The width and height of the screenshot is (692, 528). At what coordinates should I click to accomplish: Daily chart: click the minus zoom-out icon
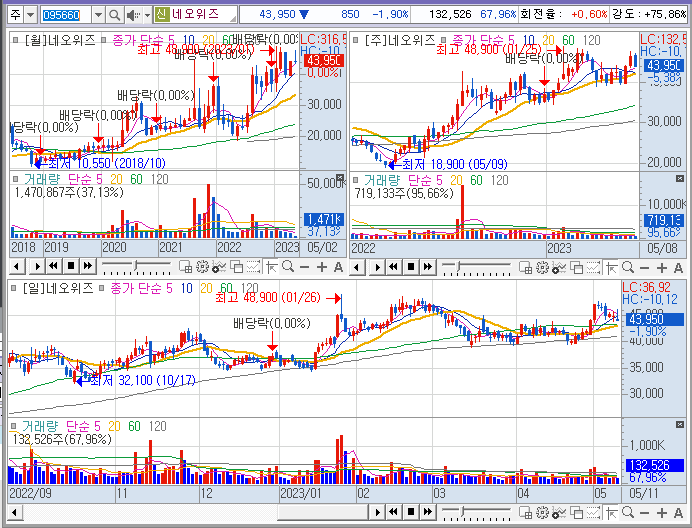click(644, 513)
